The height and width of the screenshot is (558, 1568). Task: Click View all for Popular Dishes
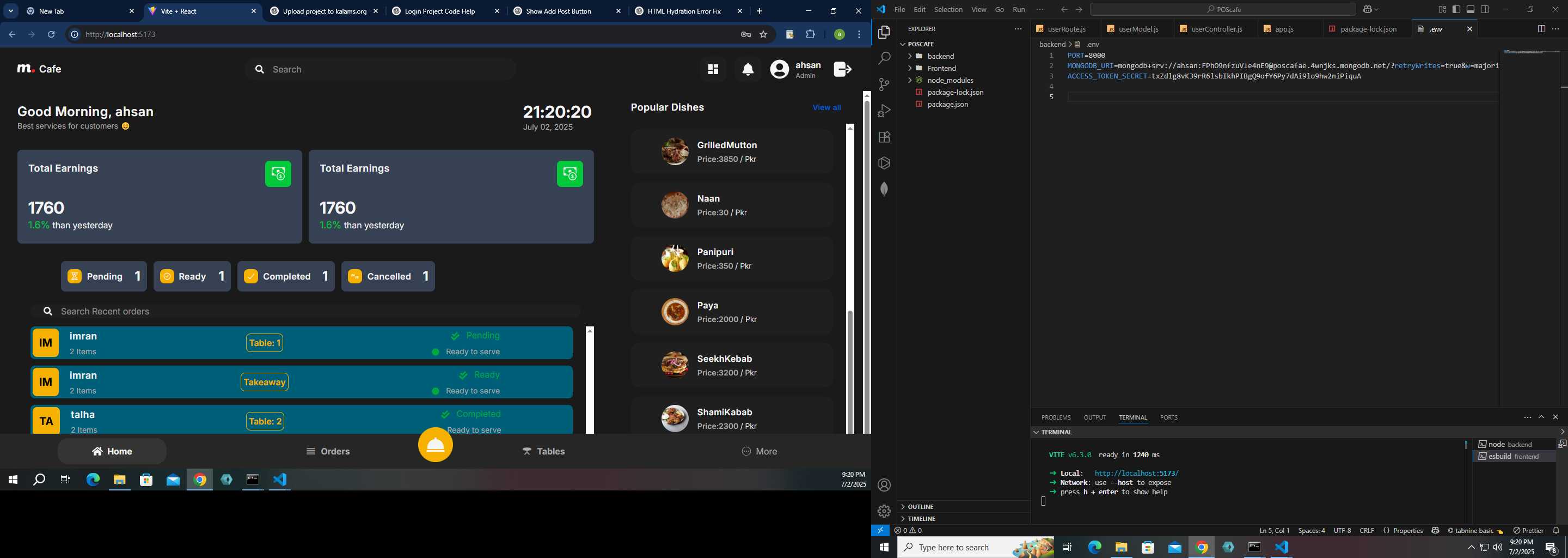click(x=826, y=107)
